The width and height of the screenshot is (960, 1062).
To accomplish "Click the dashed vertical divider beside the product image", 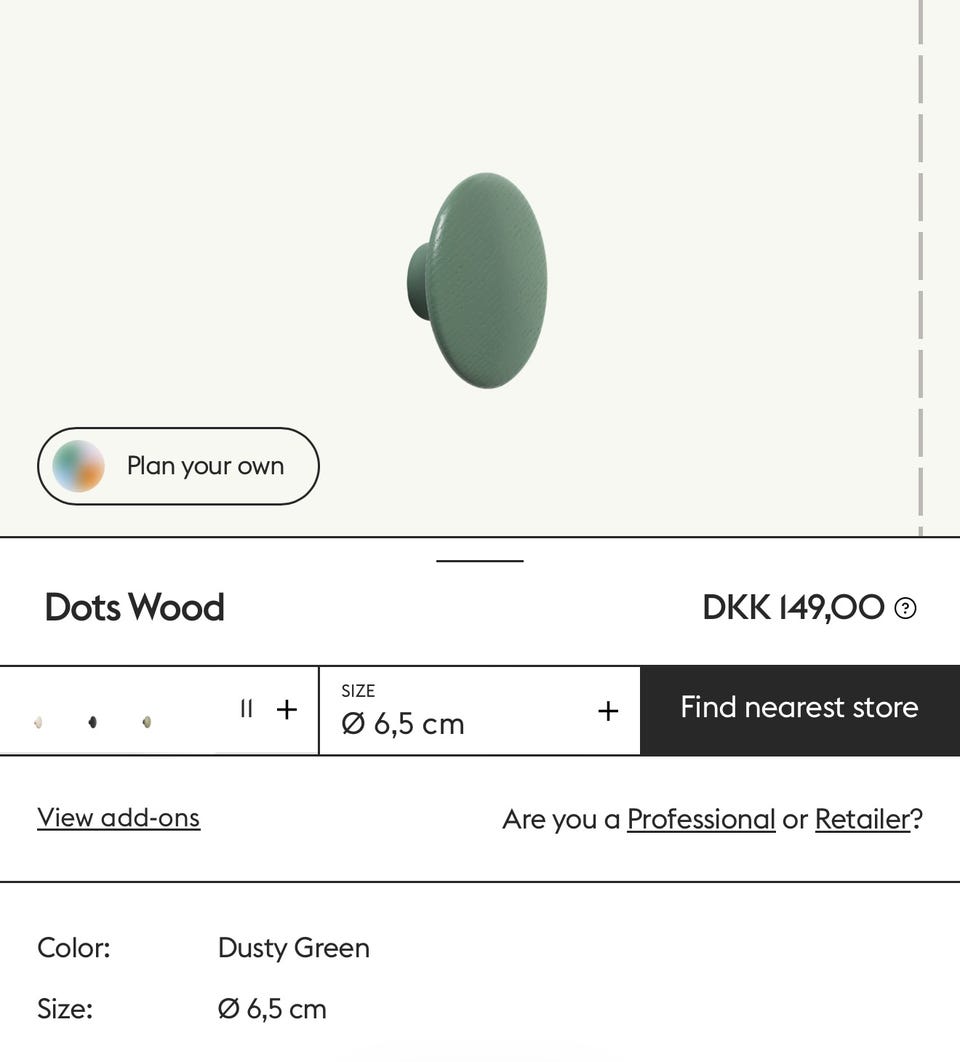I will point(920,268).
